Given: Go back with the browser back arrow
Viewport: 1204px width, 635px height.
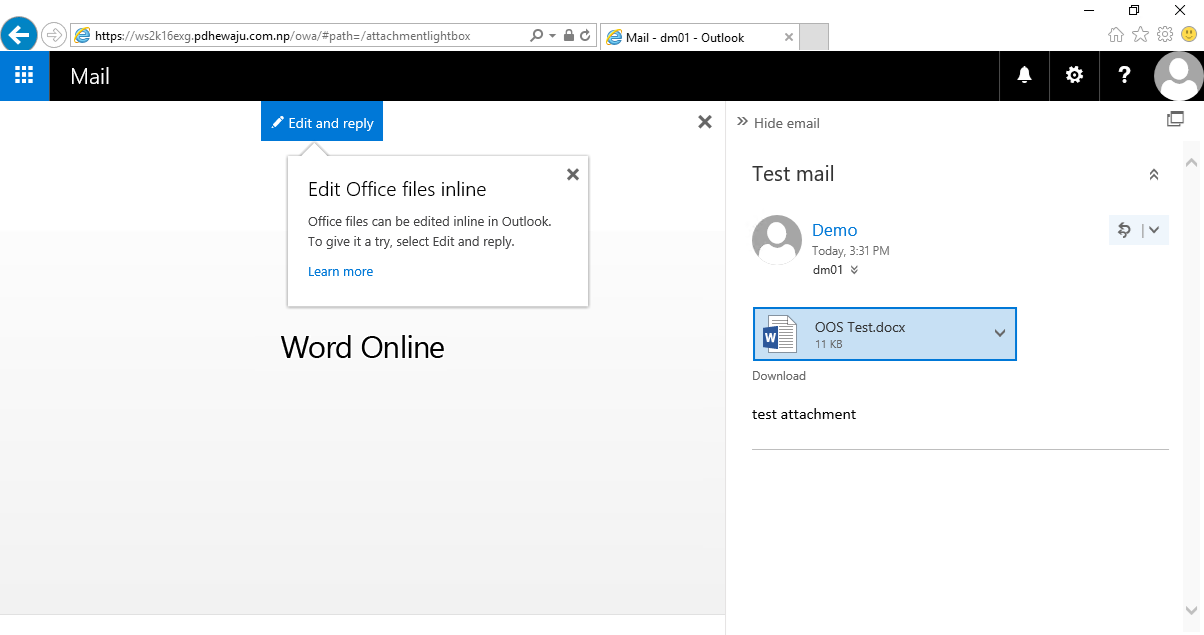Looking at the screenshot, I should pos(19,35).
